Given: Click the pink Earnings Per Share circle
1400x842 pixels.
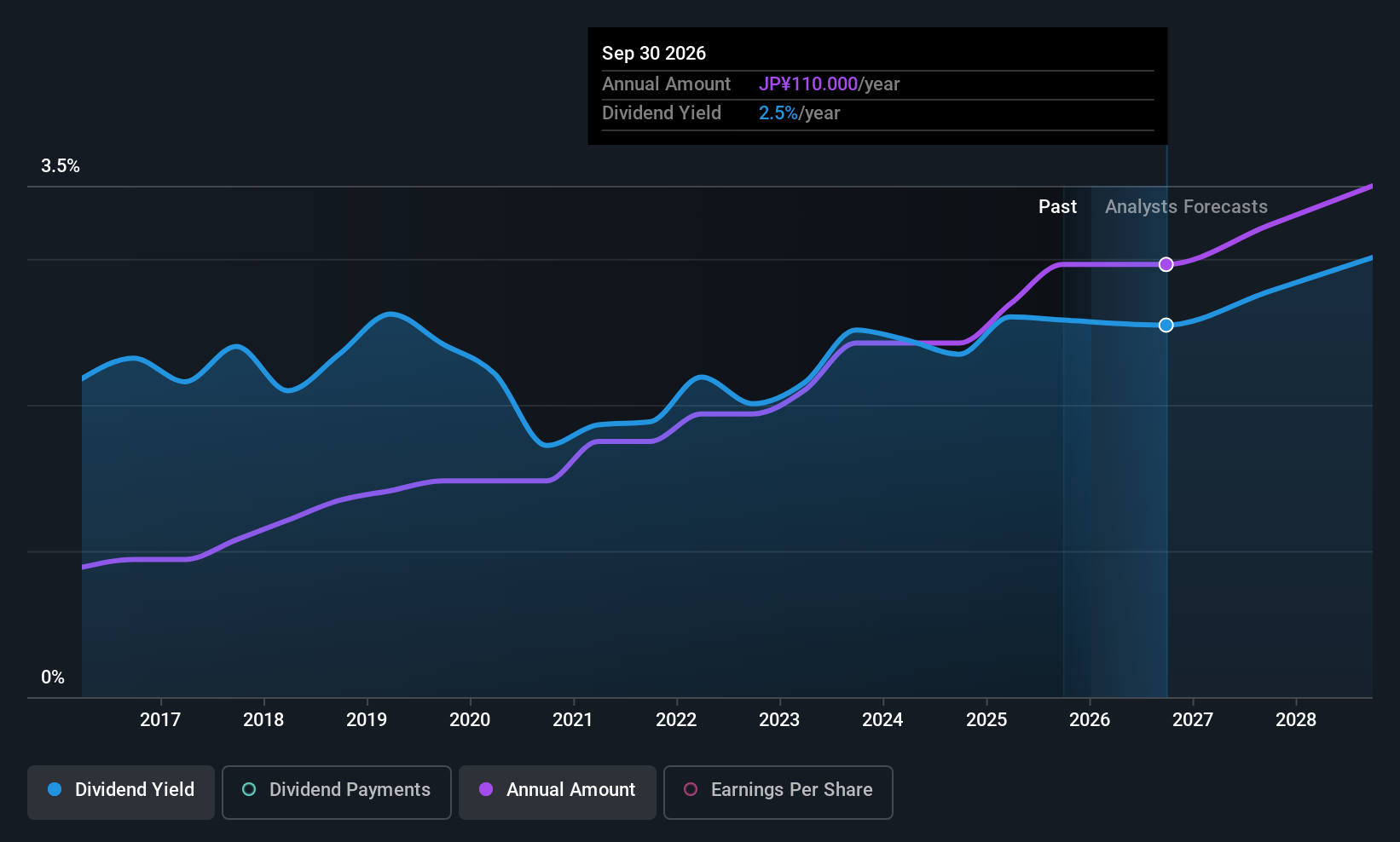Looking at the screenshot, I should click(691, 789).
